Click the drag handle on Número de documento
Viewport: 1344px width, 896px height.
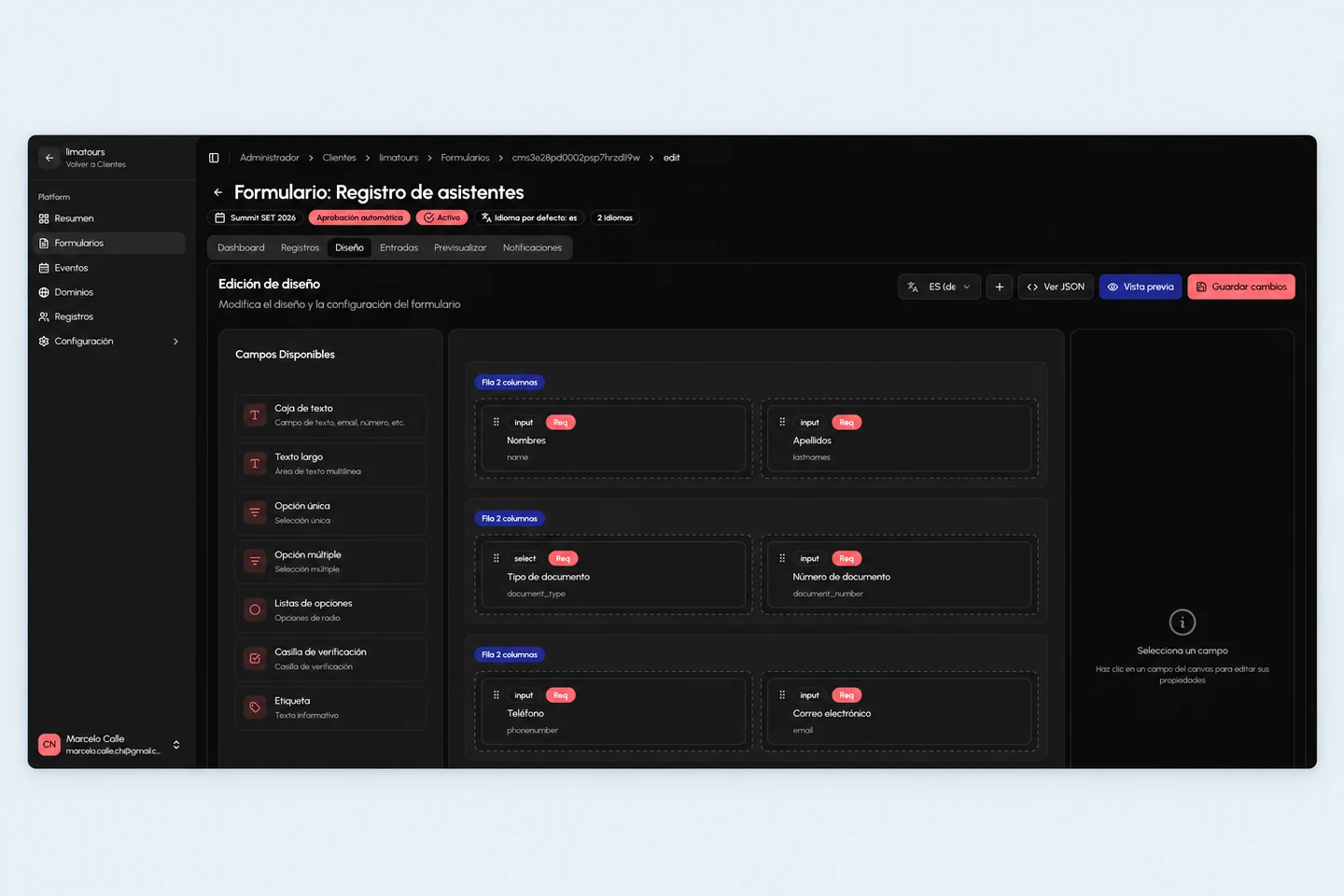[782, 558]
